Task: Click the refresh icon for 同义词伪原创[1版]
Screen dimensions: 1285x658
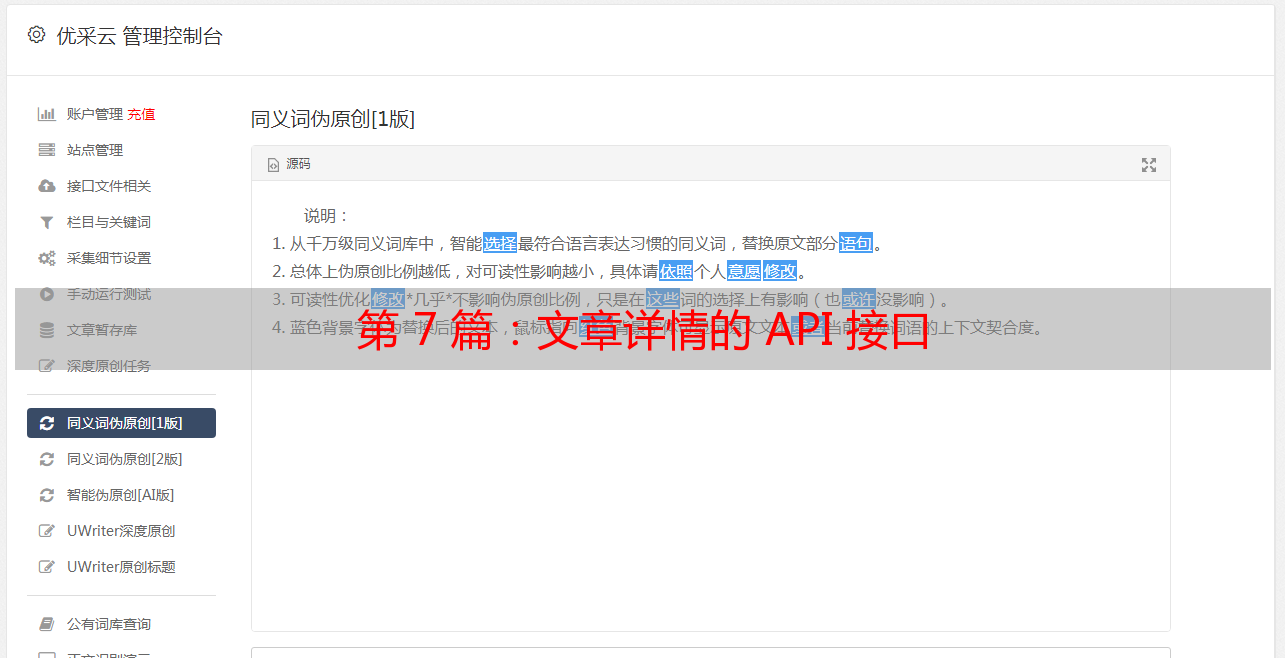Action: tap(46, 423)
